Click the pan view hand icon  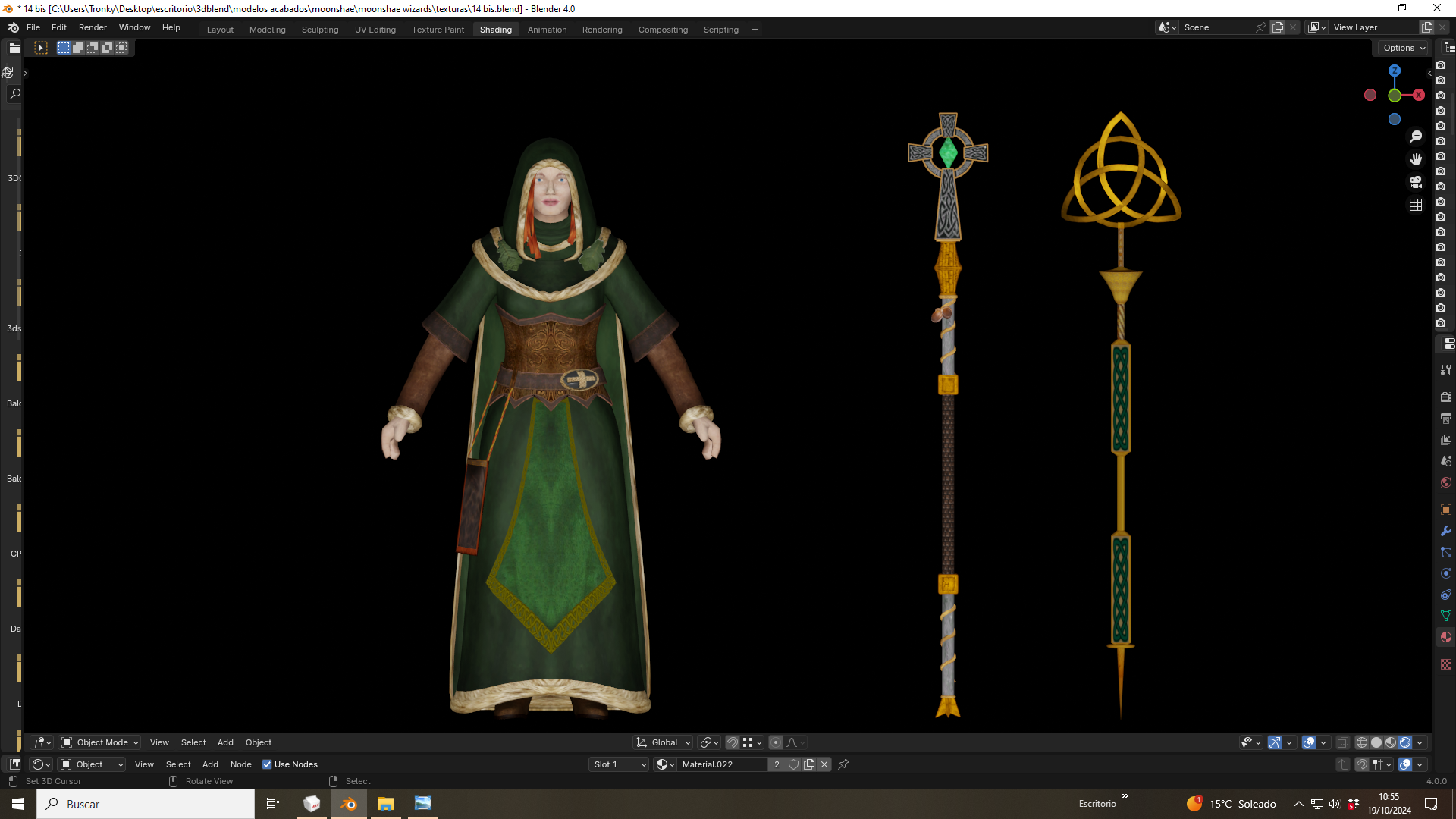[x=1416, y=159]
